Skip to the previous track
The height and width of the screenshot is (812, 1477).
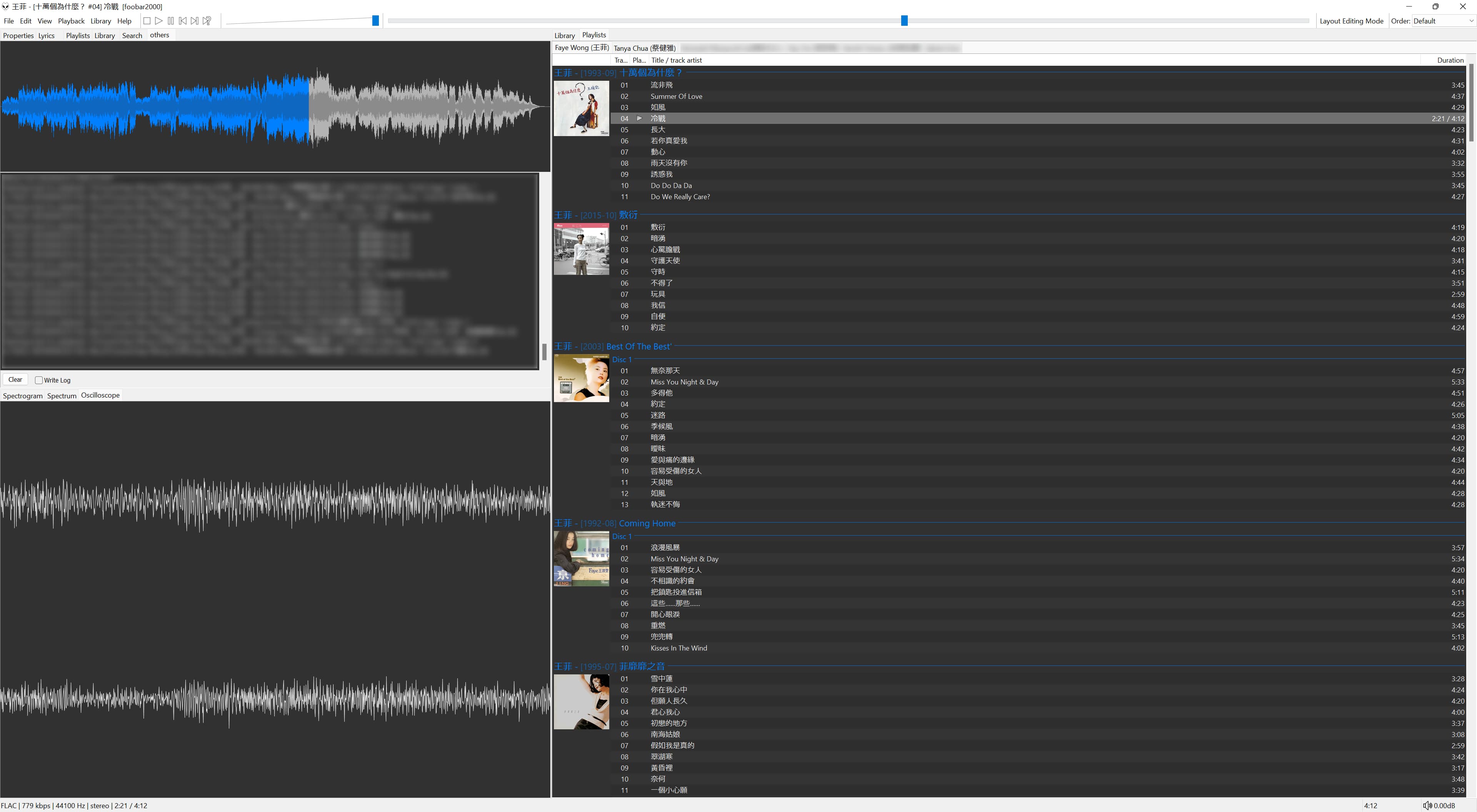(x=183, y=21)
